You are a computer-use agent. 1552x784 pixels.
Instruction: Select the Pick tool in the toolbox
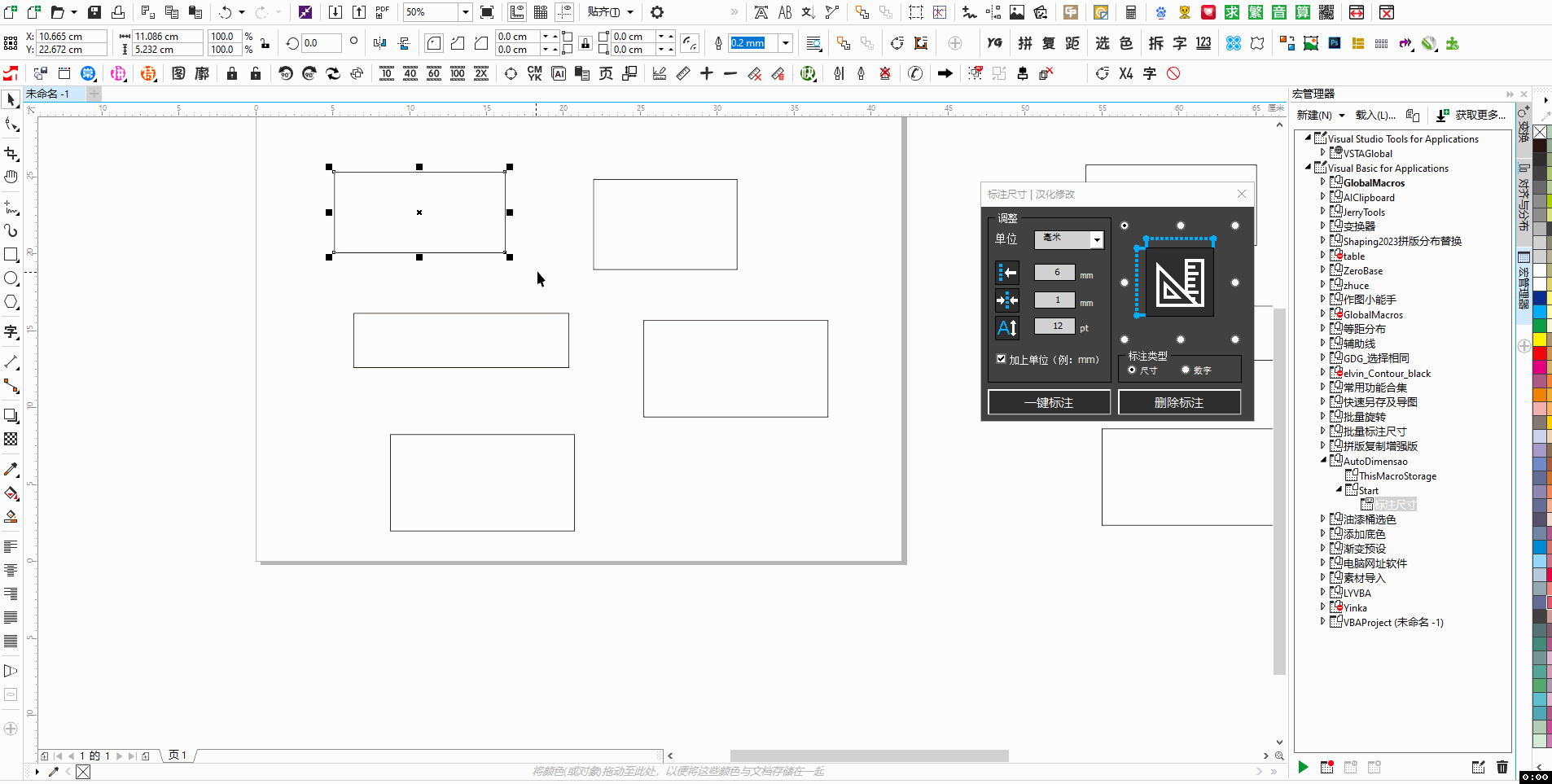tap(11, 99)
